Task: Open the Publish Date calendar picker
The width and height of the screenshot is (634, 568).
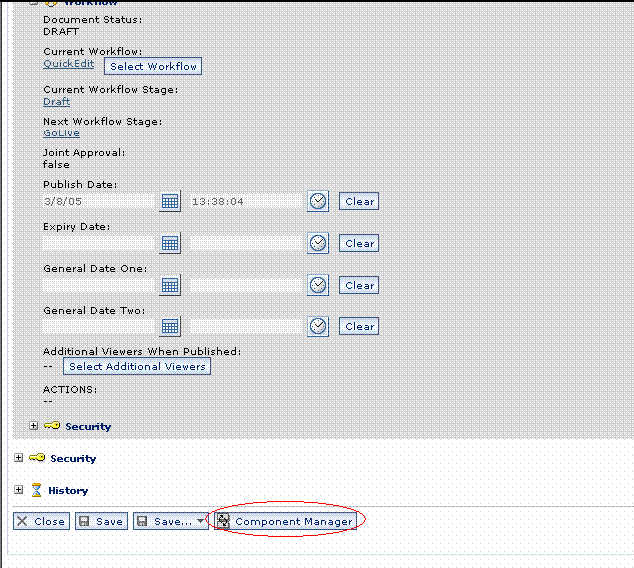Action: 170,201
